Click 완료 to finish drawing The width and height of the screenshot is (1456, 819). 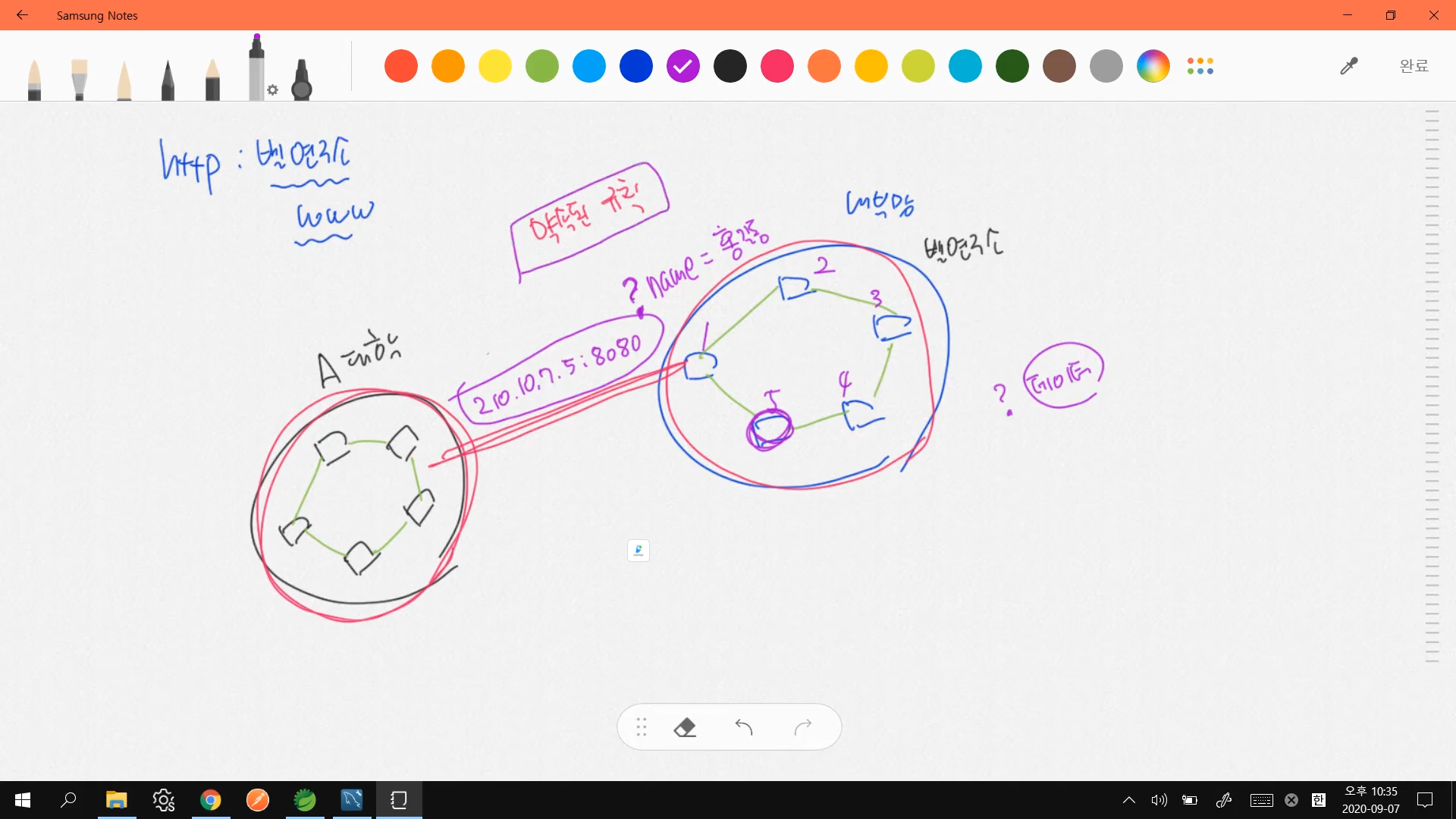1414,66
